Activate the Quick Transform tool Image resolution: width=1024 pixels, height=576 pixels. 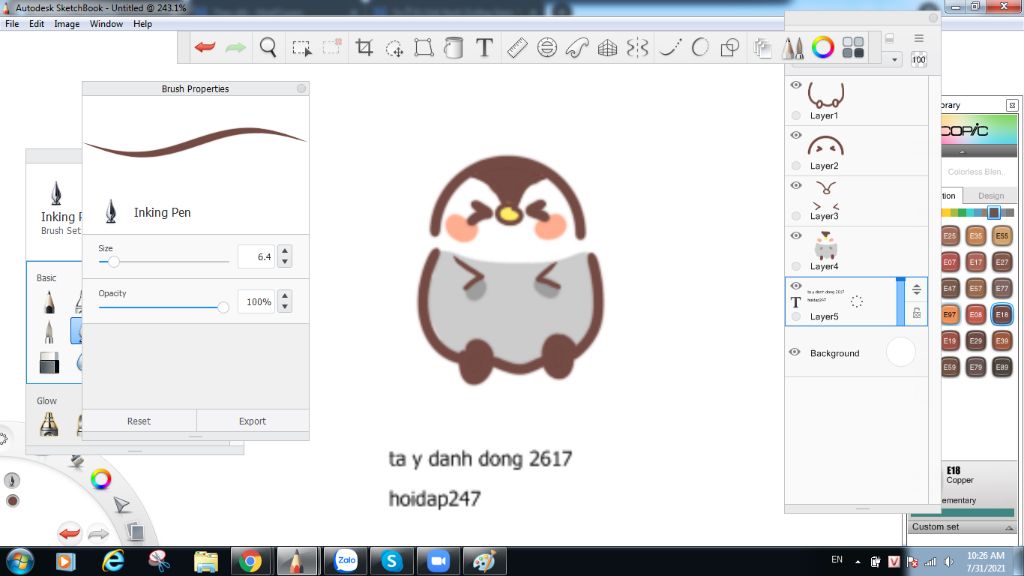tap(394, 48)
